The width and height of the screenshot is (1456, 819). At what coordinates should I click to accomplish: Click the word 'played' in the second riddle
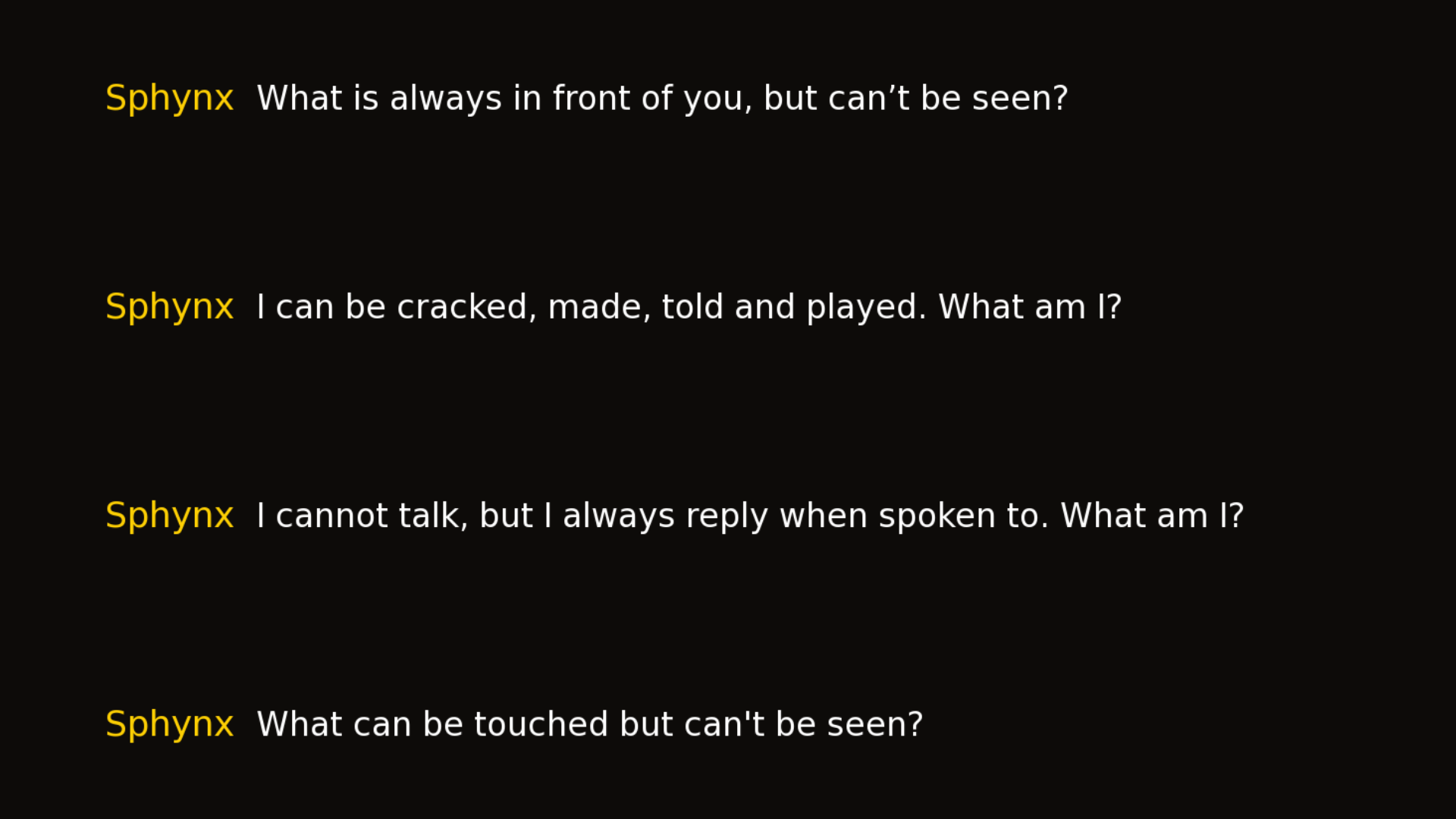865,307
